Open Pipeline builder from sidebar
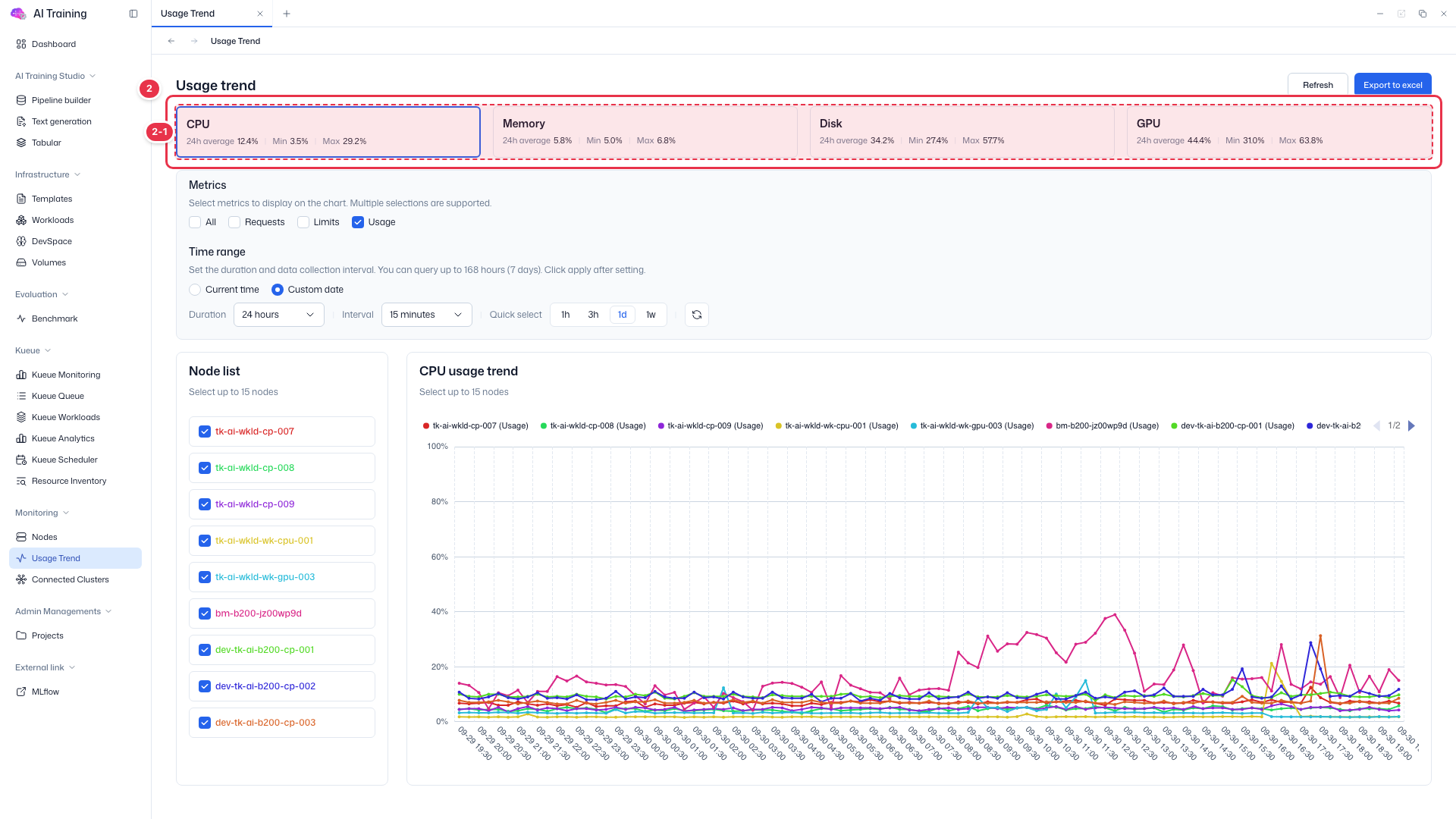 [x=61, y=100]
